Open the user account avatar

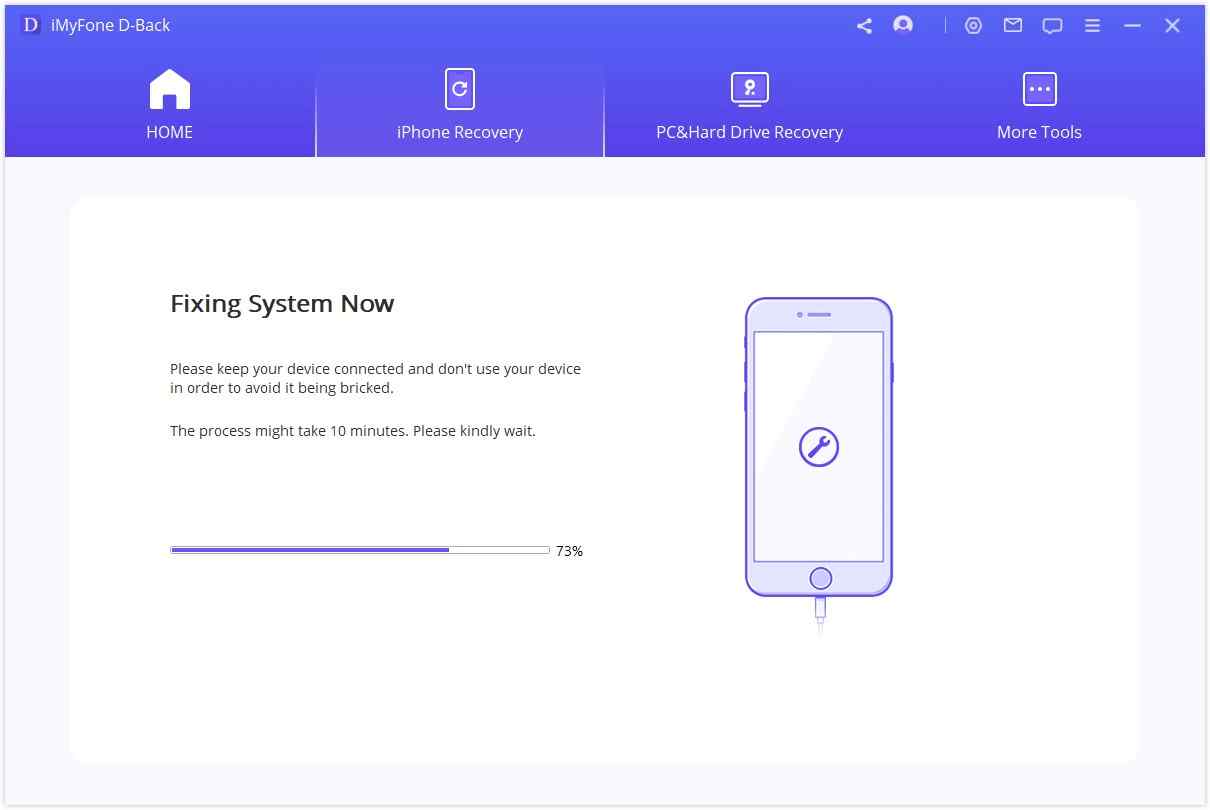[902, 25]
